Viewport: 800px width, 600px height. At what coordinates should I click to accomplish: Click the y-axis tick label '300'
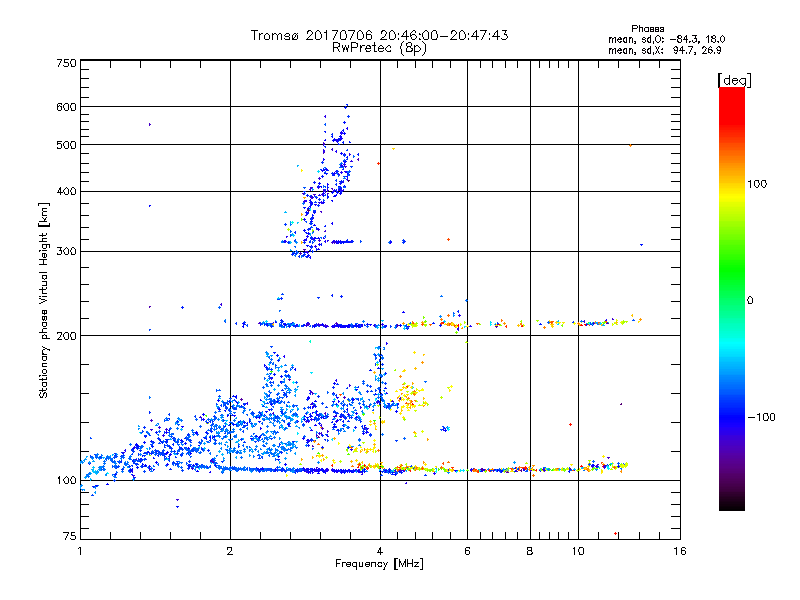pos(67,252)
